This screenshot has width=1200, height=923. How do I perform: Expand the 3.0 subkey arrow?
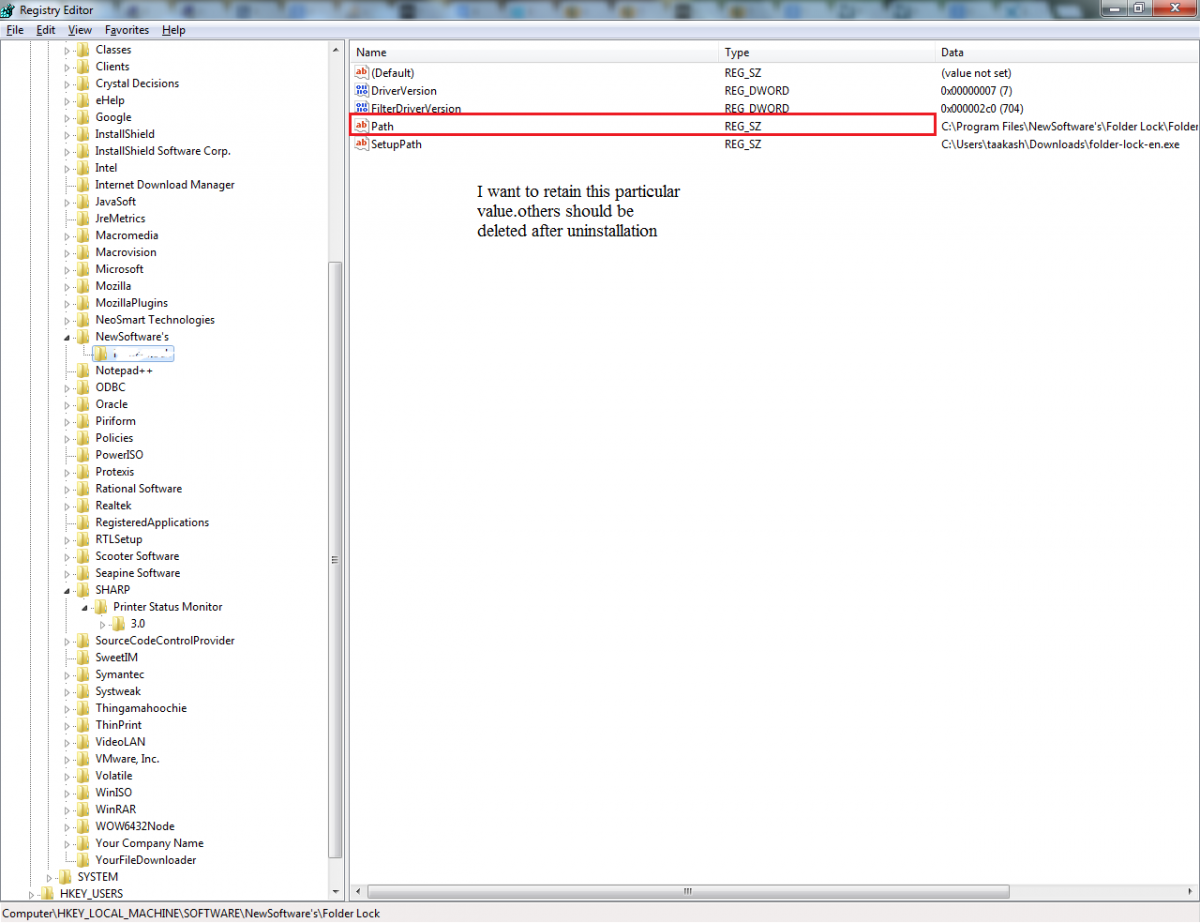pyautogui.click(x=103, y=624)
